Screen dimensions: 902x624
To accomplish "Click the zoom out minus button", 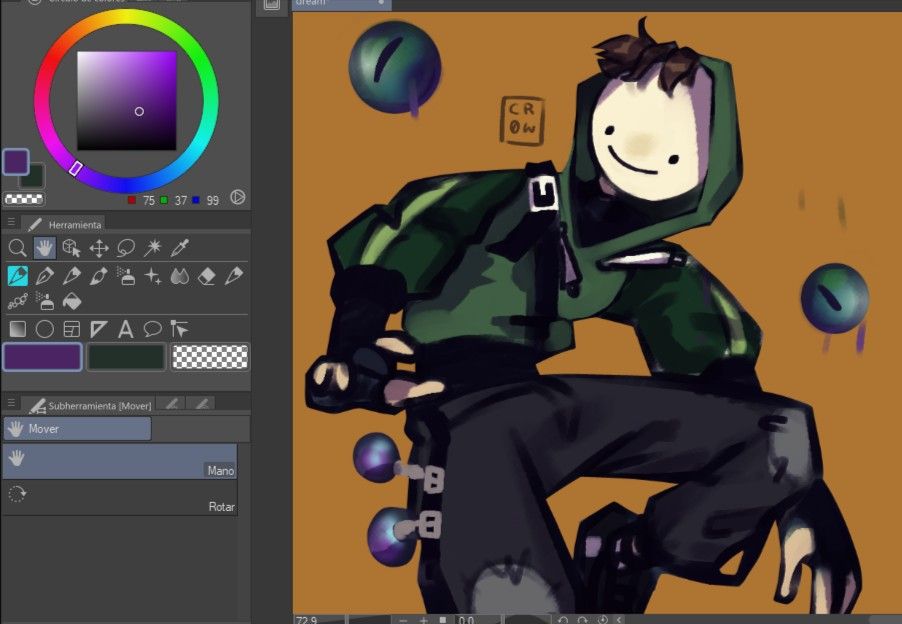I will pyautogui.click(x=403, y=620).
